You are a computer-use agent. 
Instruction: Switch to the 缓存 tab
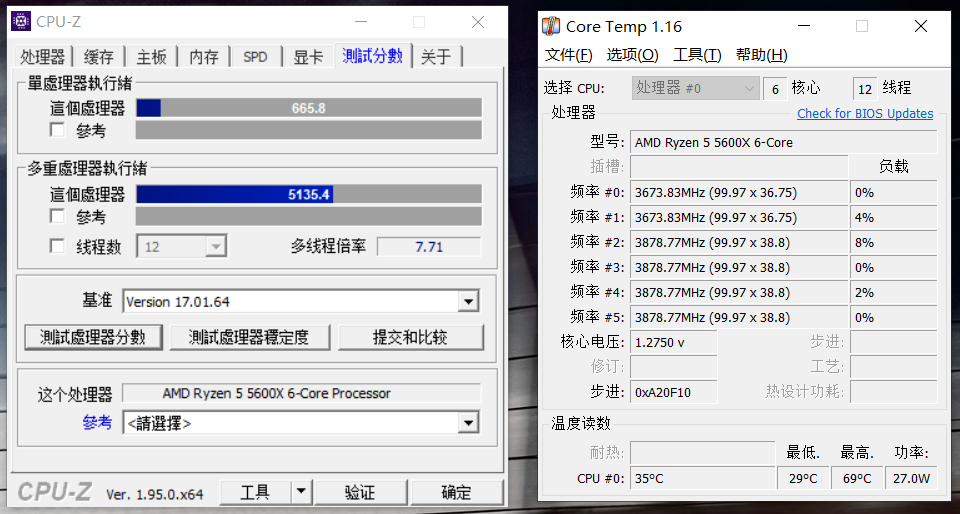99,57
